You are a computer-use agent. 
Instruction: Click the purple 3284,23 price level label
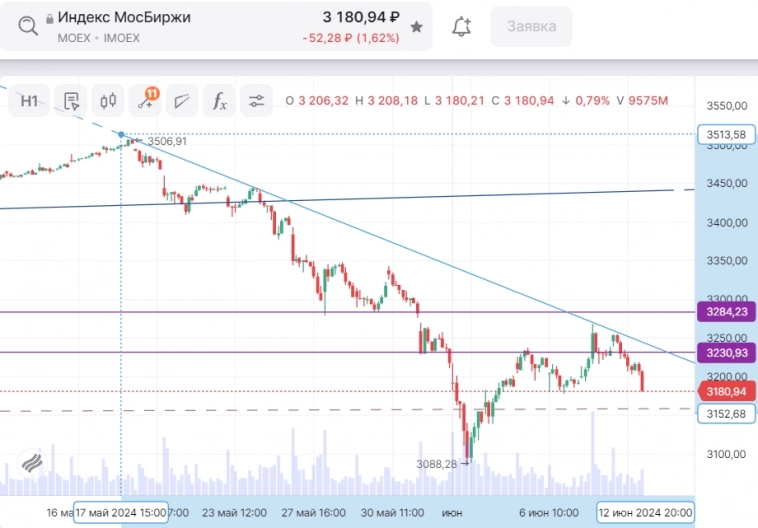click(x=725, y=312)
